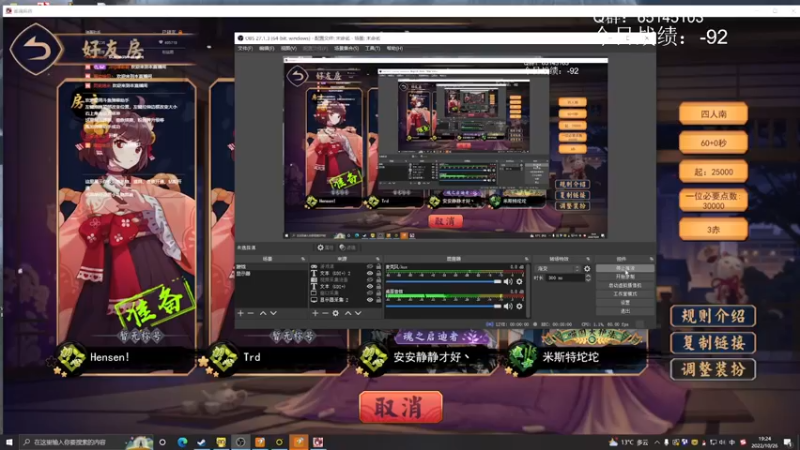800x450 pixels.
Task: Click the back arrow in the game lobby
Action: (36, 49)
